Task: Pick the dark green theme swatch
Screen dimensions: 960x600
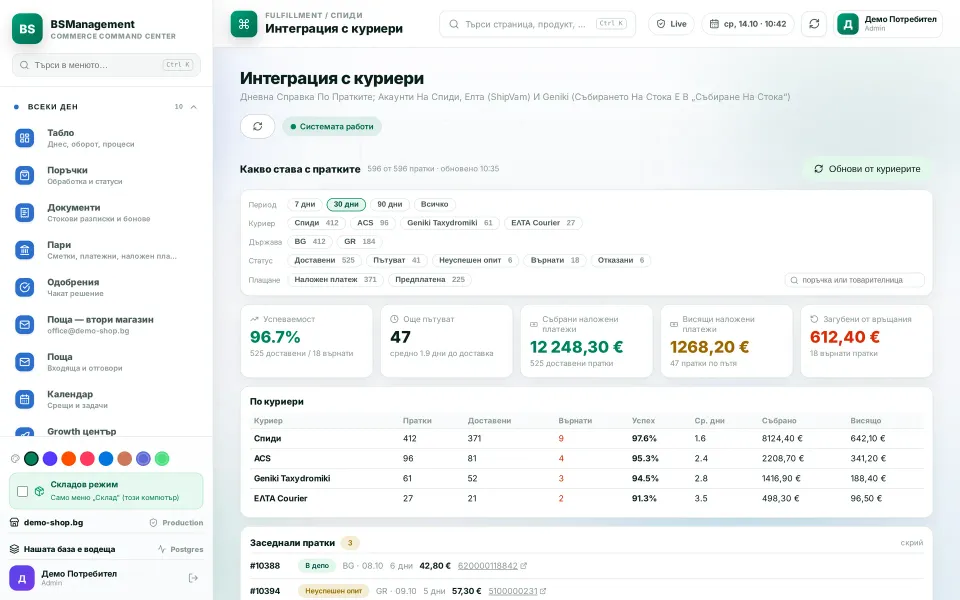Action: 31,459
